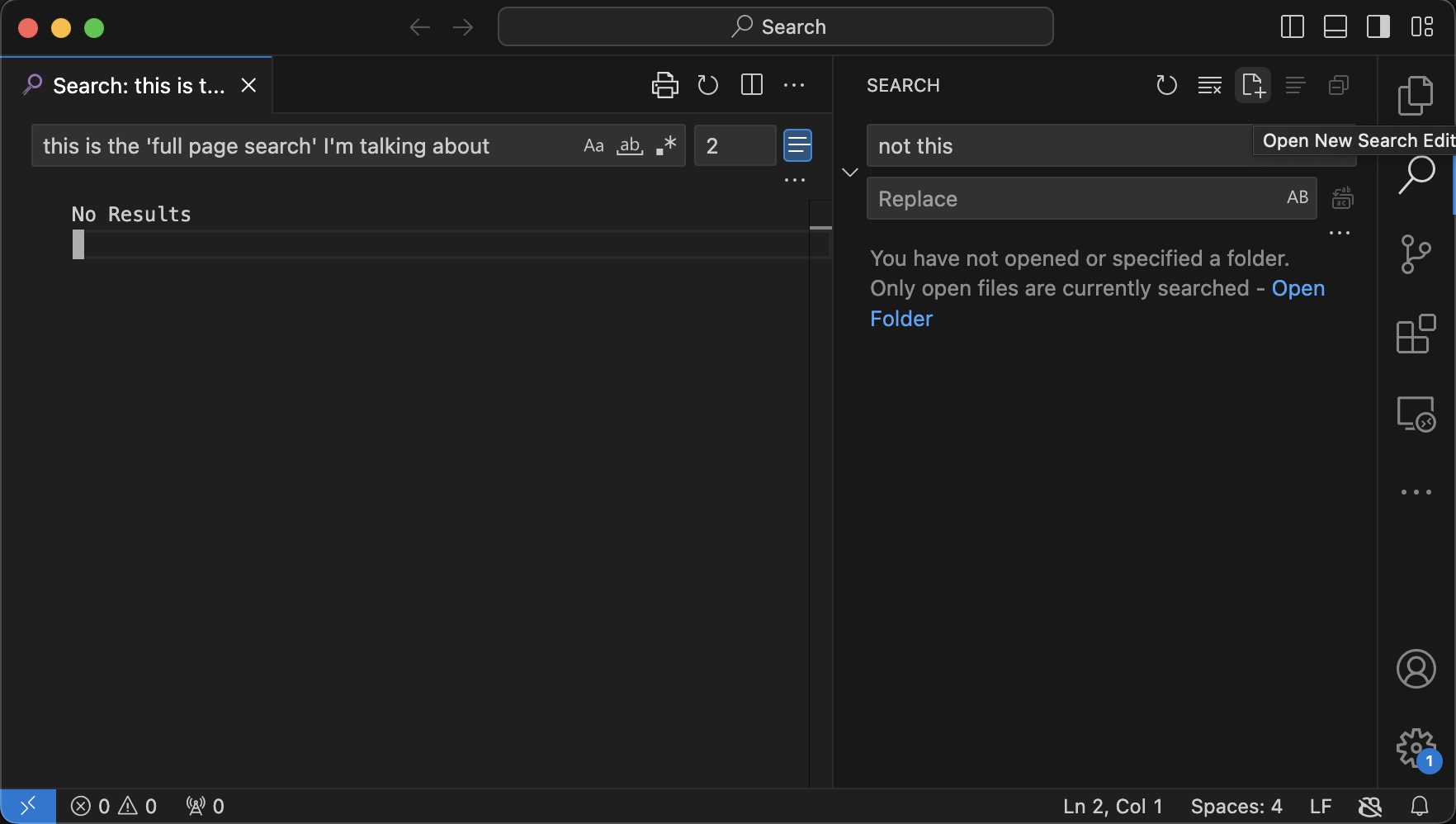Open the Remote Explorer view
Viewport: 1456px width, 824px height.
tap(1416, 414)
